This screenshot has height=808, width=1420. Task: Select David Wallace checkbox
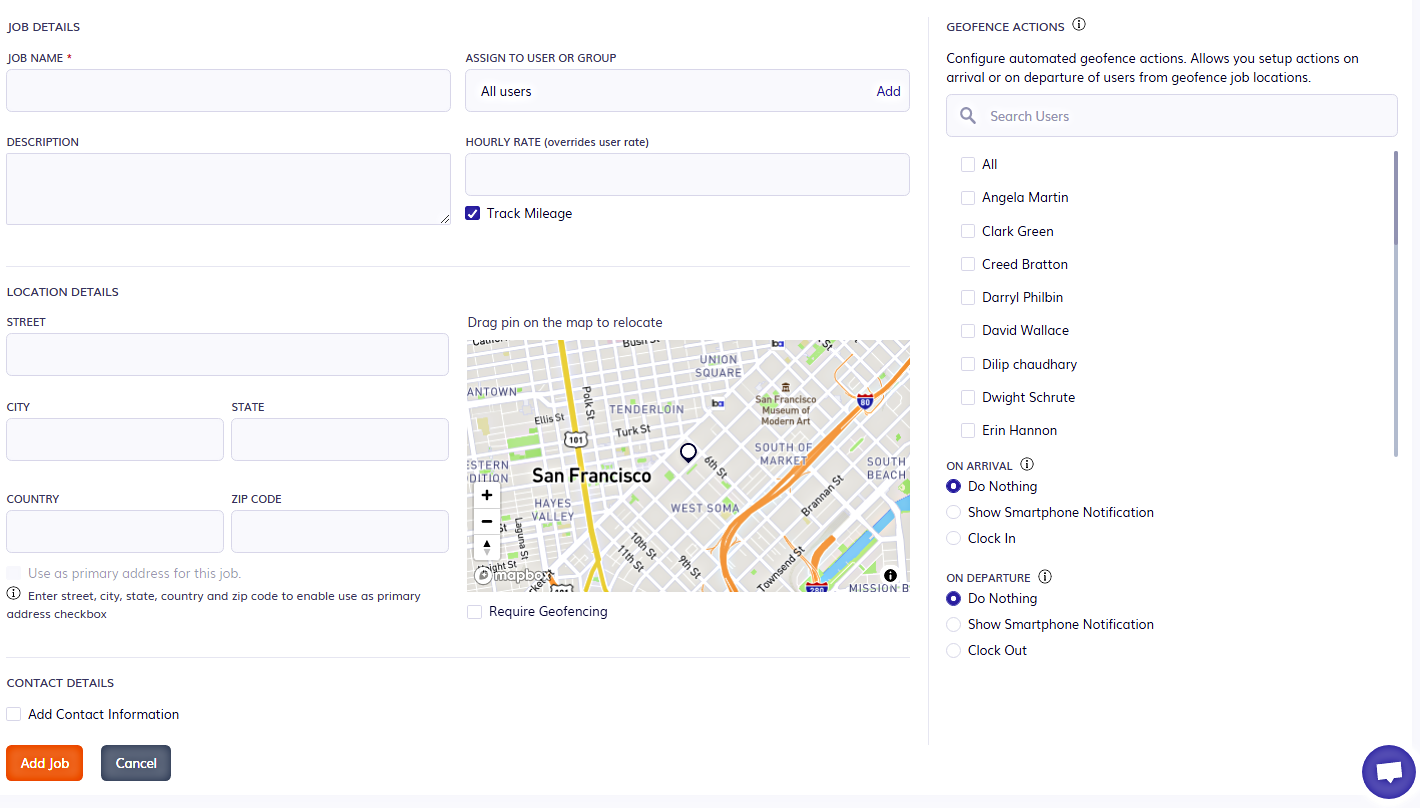(968, 330)
